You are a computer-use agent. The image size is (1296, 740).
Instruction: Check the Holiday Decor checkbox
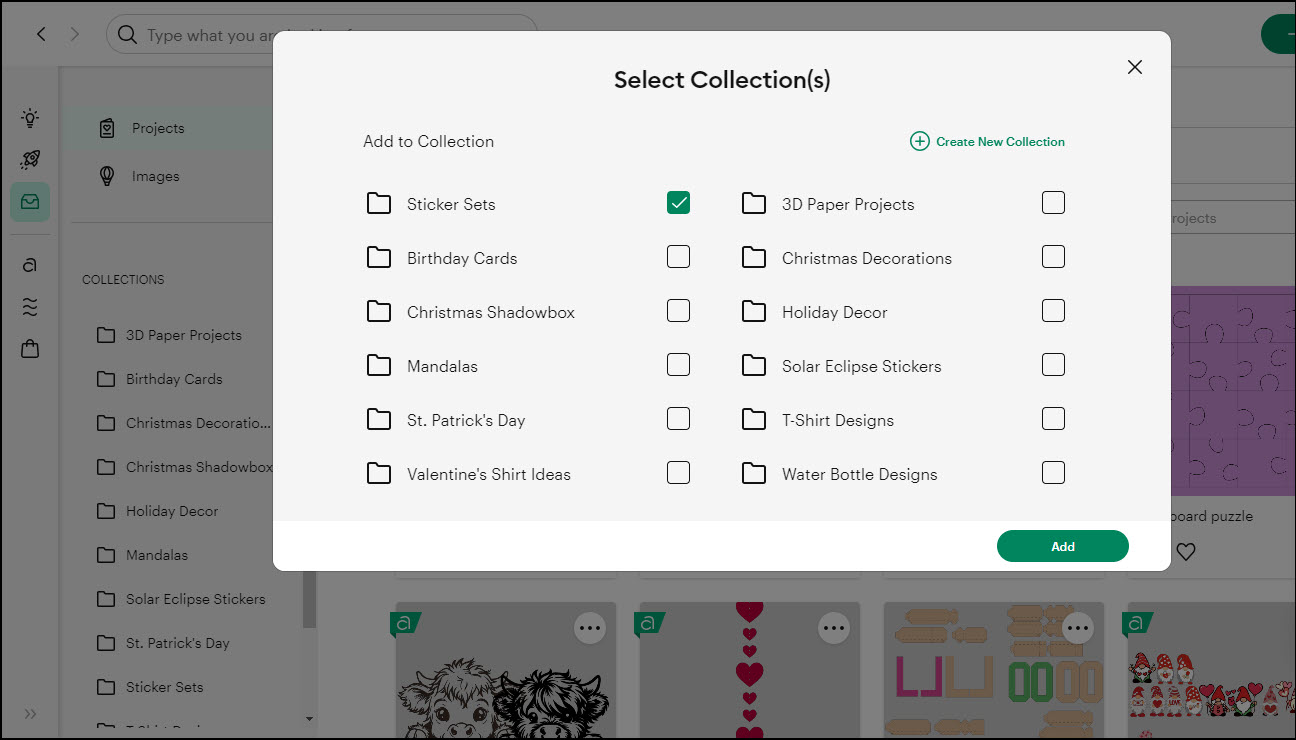point(1053,310)
